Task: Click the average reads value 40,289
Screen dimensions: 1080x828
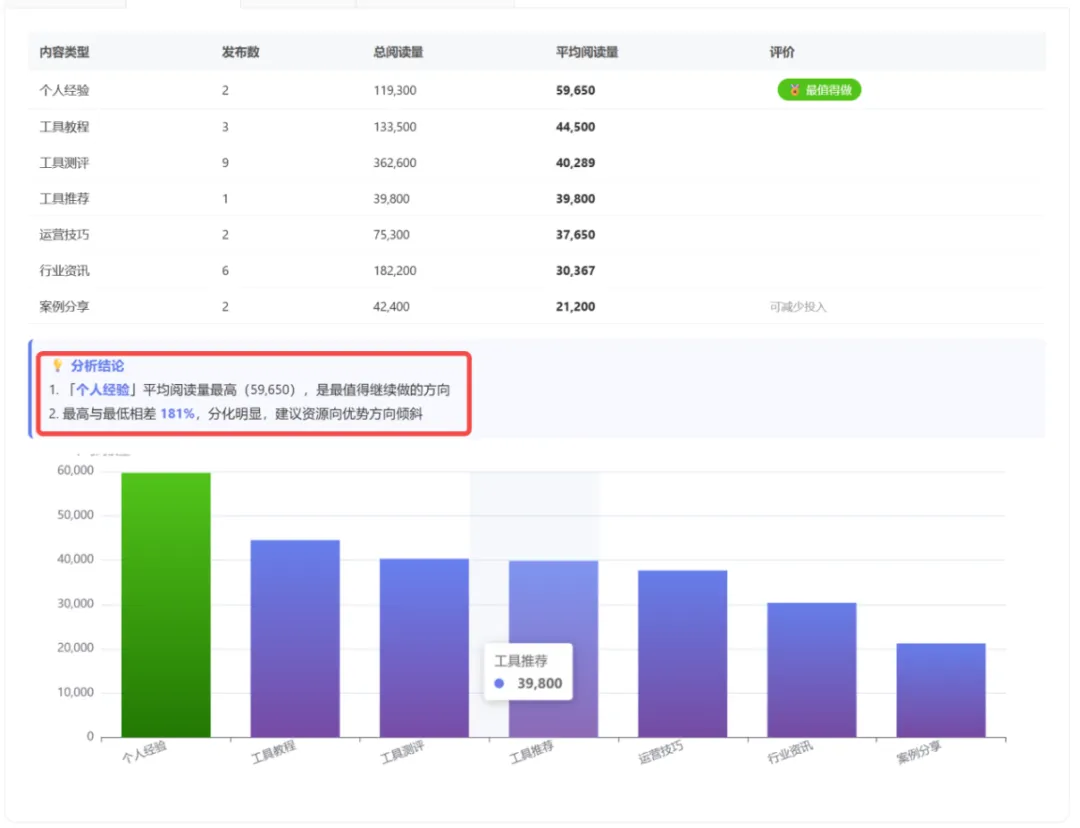Action: pyautogui.click(x=575, y=163)
